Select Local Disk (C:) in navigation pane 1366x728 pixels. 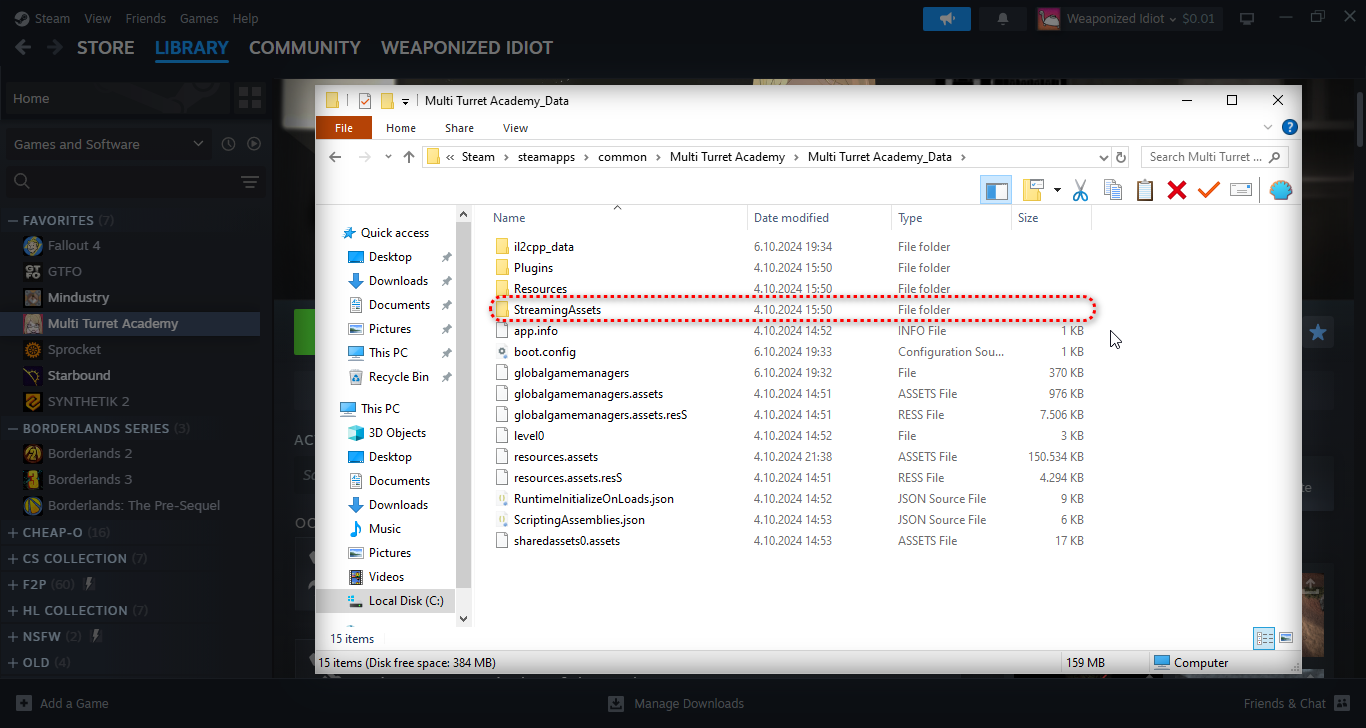coord(395,601)
